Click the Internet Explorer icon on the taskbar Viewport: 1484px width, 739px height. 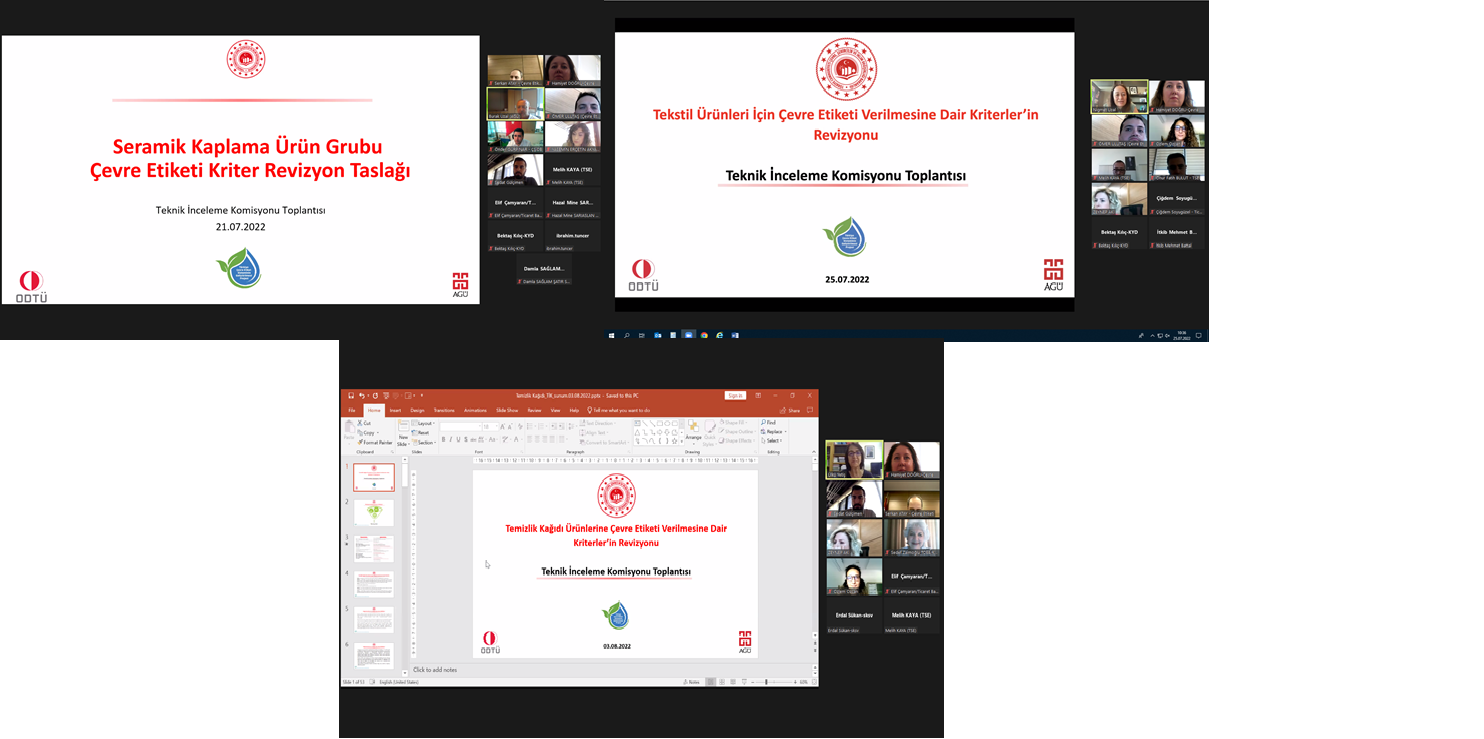point(719,335)
